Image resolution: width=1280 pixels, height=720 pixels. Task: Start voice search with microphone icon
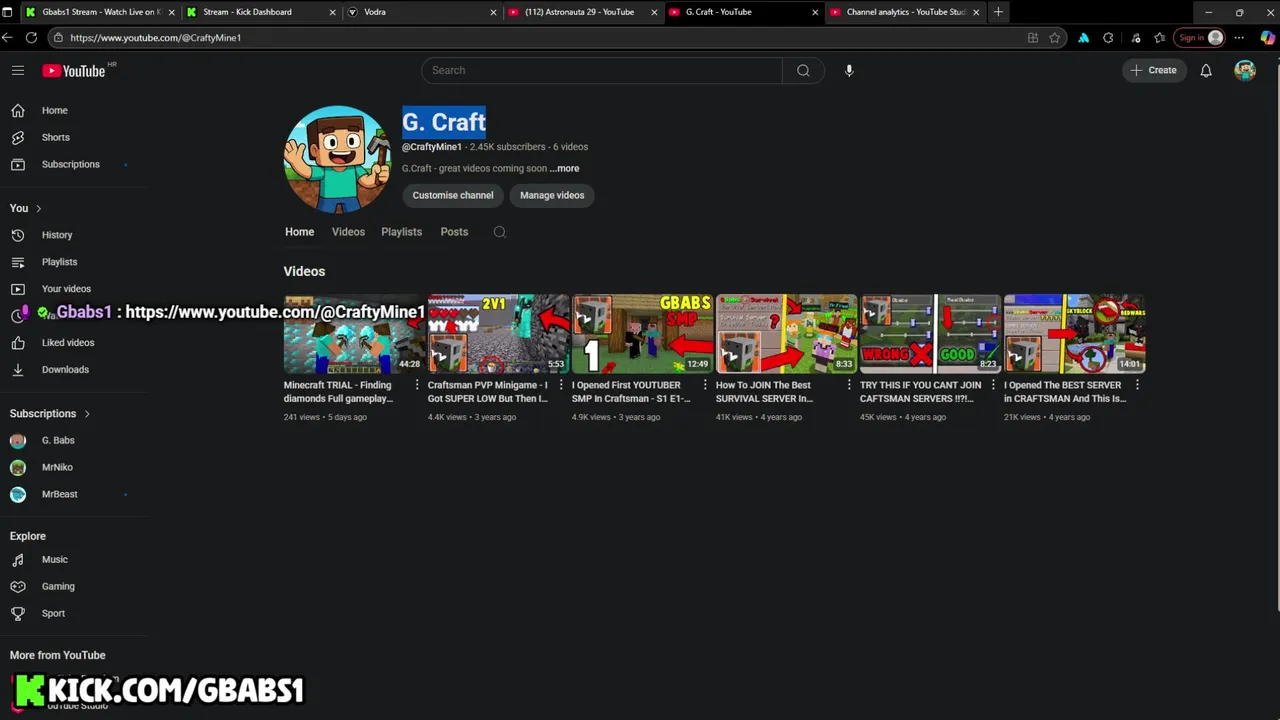pyautogui.click(x=849, y=70)
